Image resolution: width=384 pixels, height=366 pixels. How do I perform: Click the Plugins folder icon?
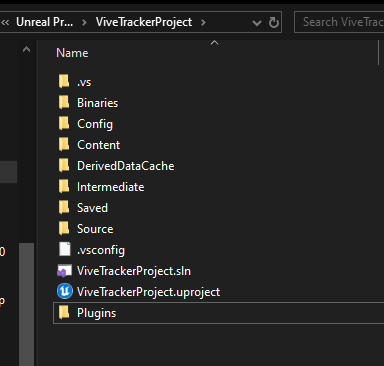pos(64,312)
